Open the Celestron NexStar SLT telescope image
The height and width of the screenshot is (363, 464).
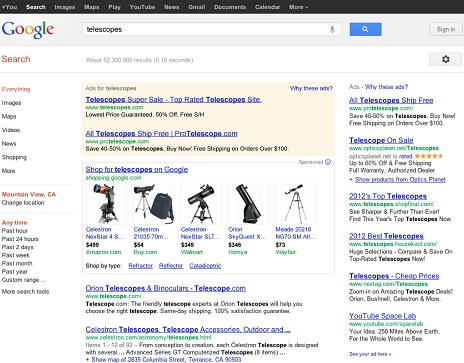click(x=201, y=204)
